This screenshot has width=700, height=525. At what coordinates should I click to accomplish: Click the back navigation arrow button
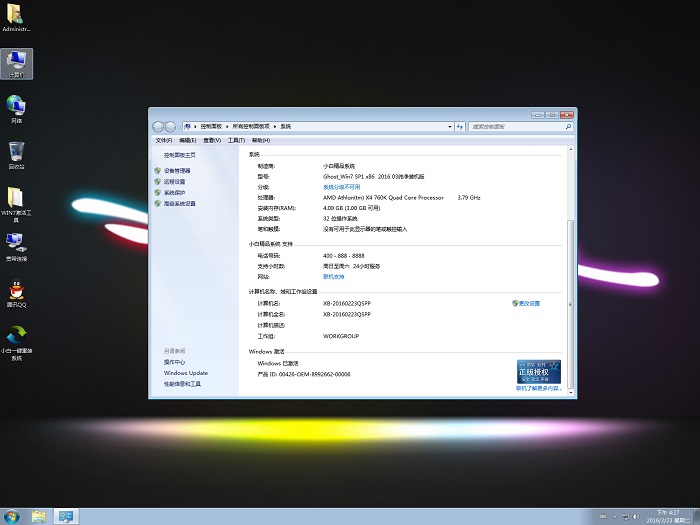coord(159,127)
